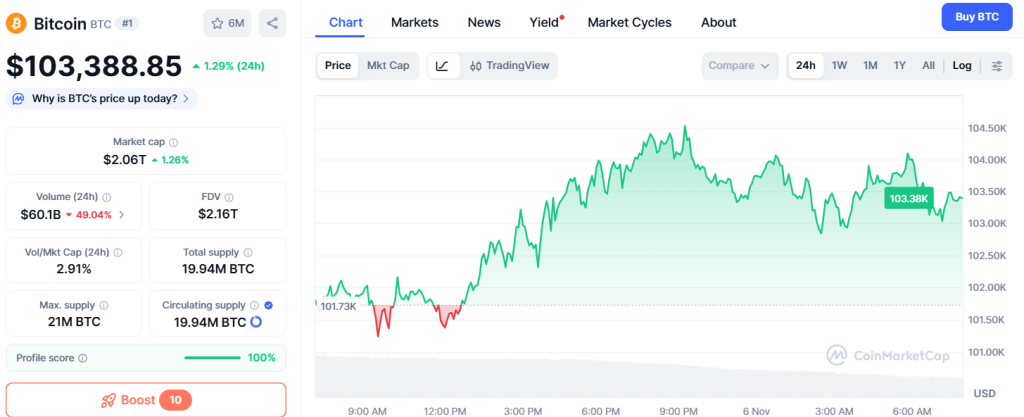Screen dimensions: 1024x417
Task: Click the share icon beside Bitcoin title
Action: click(272, 22)
